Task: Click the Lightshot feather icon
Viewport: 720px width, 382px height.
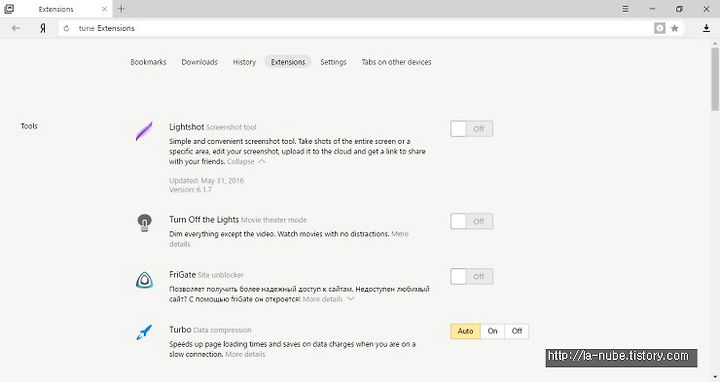Action: click(144, 131)
